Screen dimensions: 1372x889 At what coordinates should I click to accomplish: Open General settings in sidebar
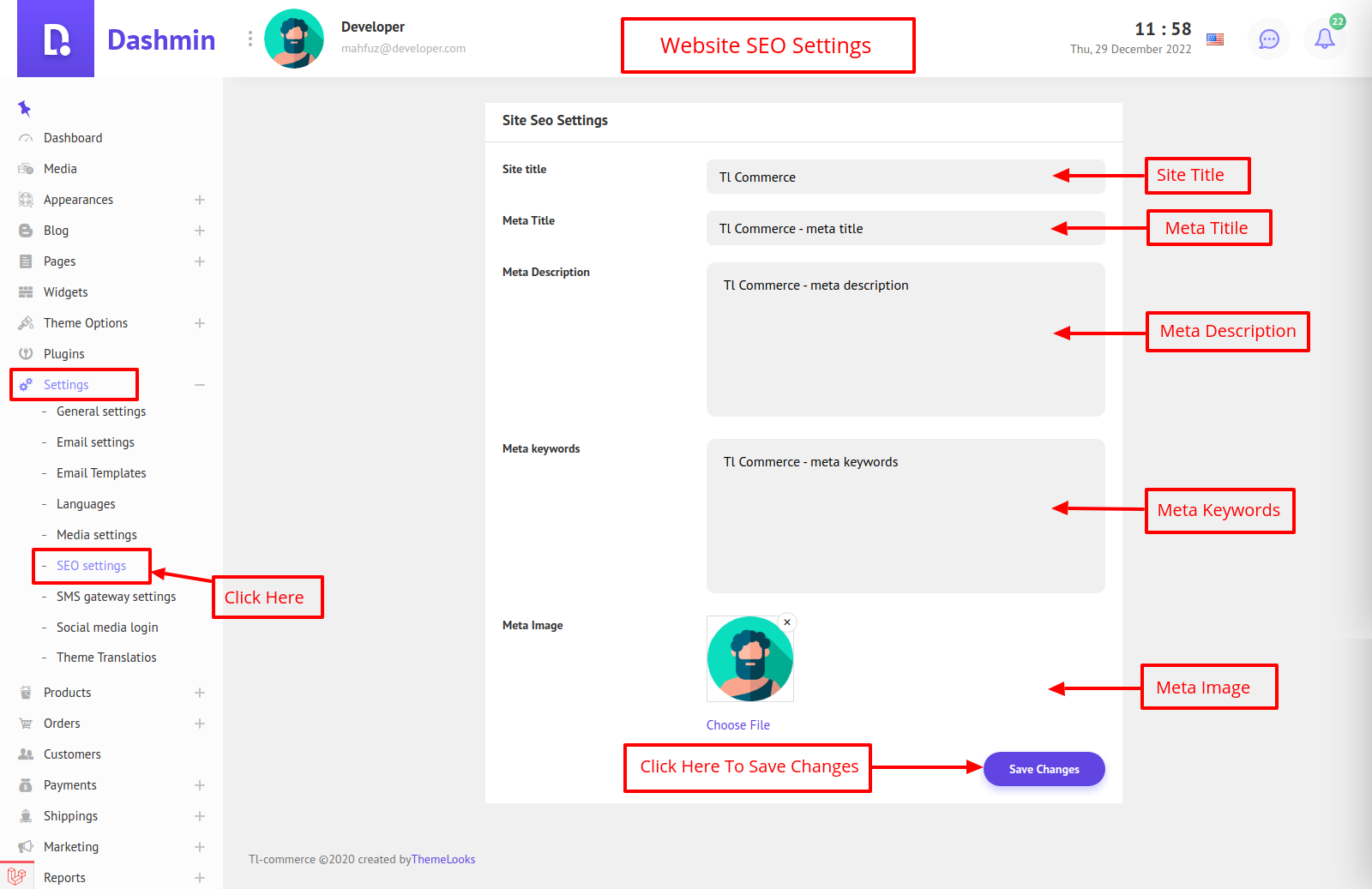[x=101, y=411]
